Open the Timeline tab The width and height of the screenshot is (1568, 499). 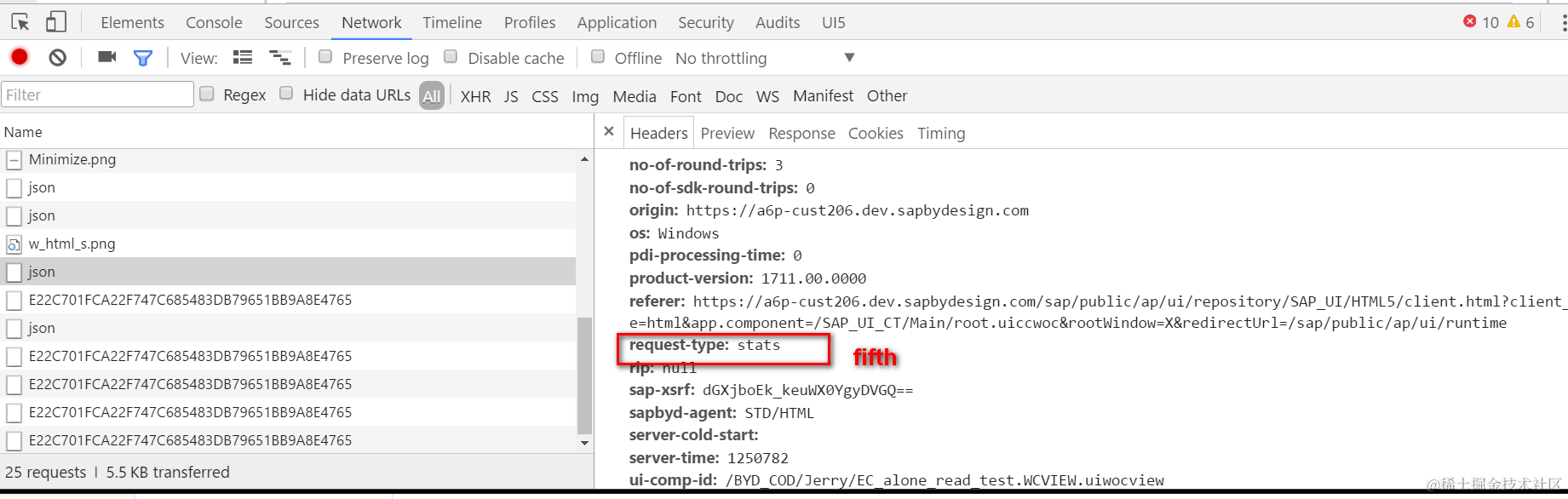click(452, 23)
